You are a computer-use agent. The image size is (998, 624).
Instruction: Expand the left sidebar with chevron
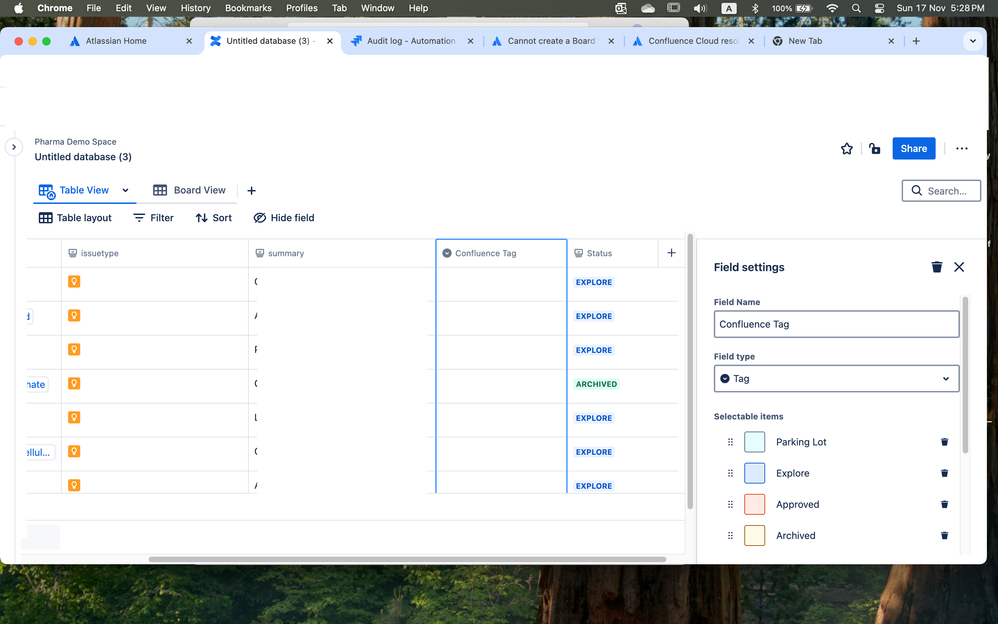pyautogui.click(x=13, y=147)
